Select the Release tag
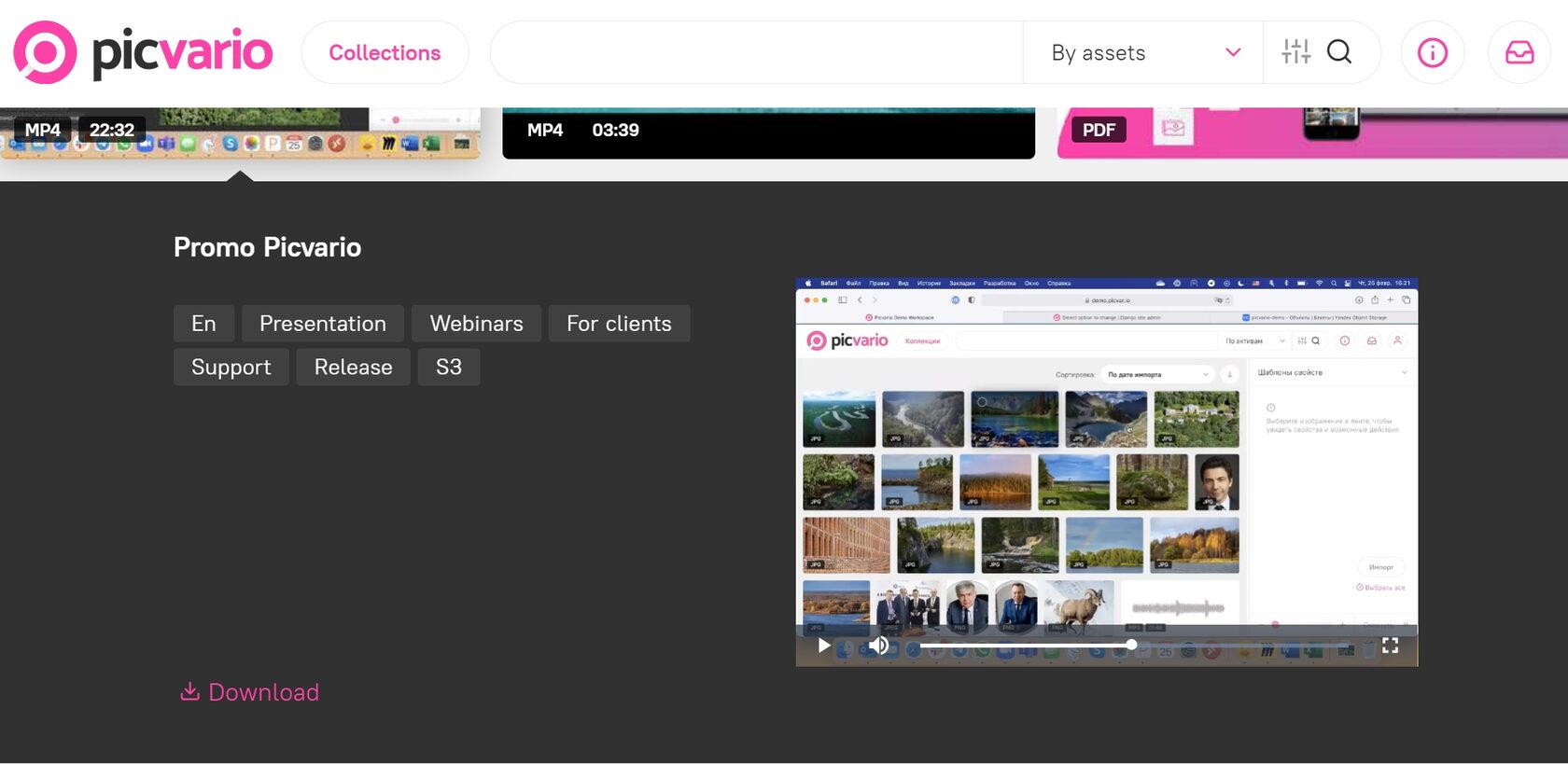 click(x=353, y=368)
